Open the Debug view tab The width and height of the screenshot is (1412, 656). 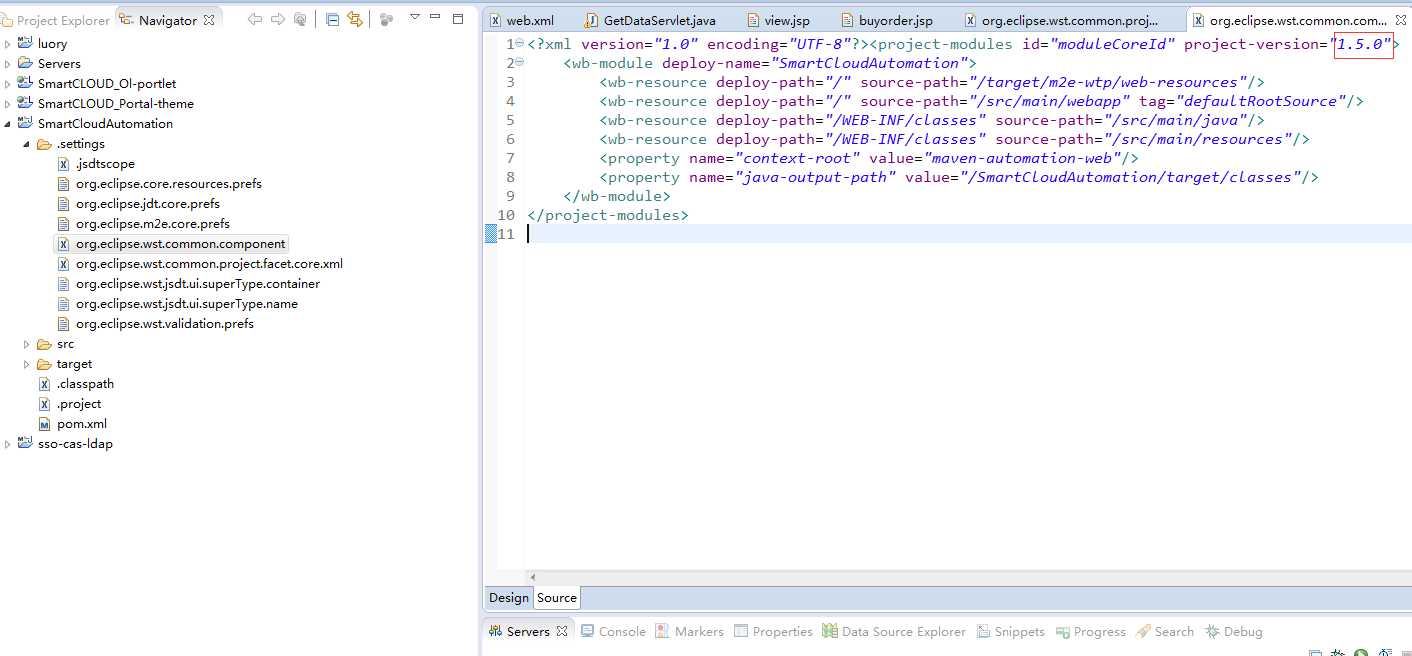(x=1234, y=632)
